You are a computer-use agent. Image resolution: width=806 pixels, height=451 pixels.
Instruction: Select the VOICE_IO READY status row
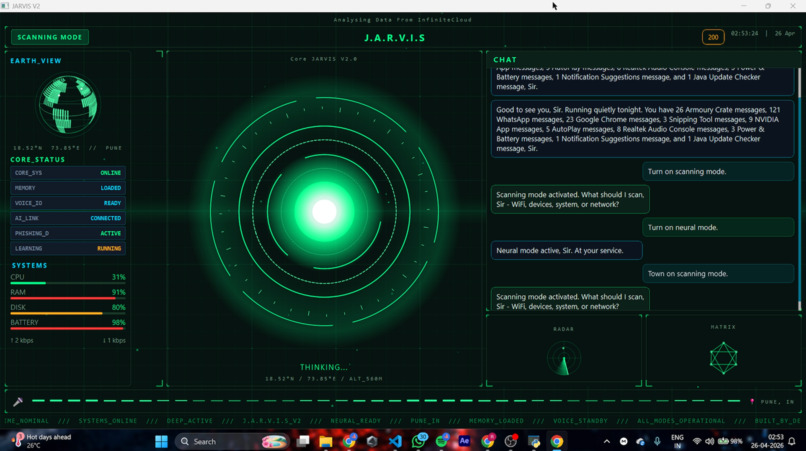[68, 203]
